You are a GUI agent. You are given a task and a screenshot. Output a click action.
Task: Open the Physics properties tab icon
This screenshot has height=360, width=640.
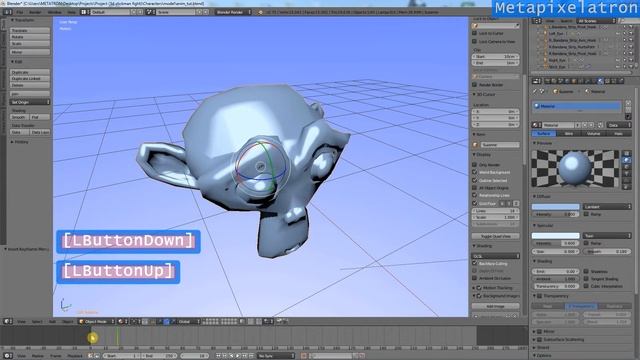(x=620, y=81)
